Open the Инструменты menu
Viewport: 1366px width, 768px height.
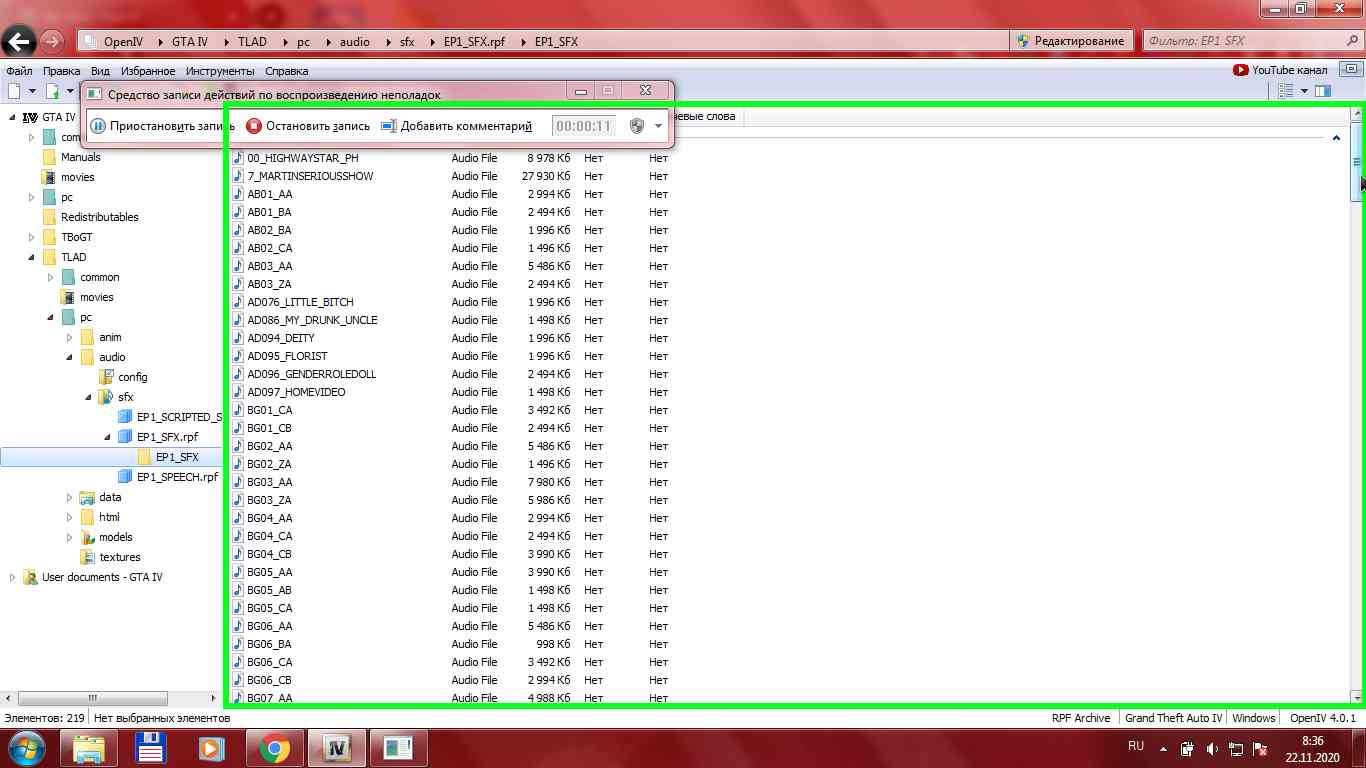[x=219, y=71]
